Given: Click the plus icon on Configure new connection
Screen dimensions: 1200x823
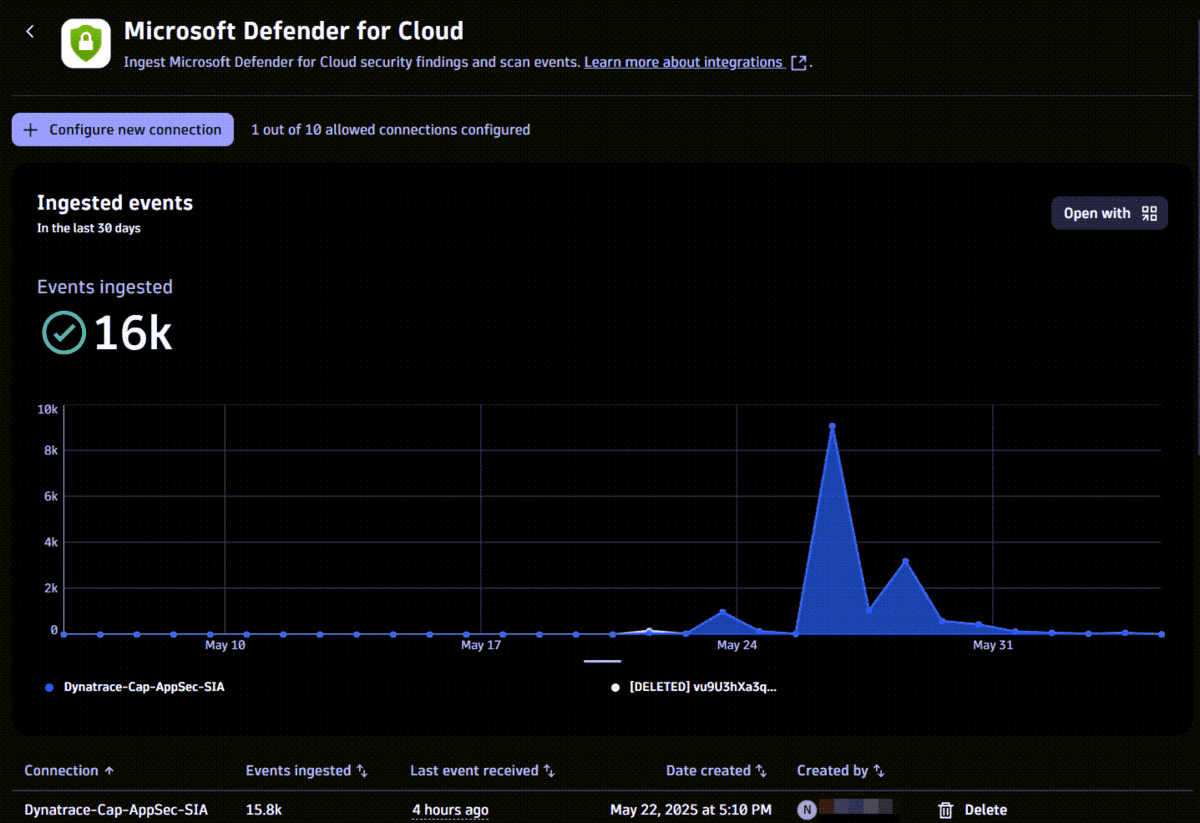Looking at the screenshot, I should click(30, 129).
